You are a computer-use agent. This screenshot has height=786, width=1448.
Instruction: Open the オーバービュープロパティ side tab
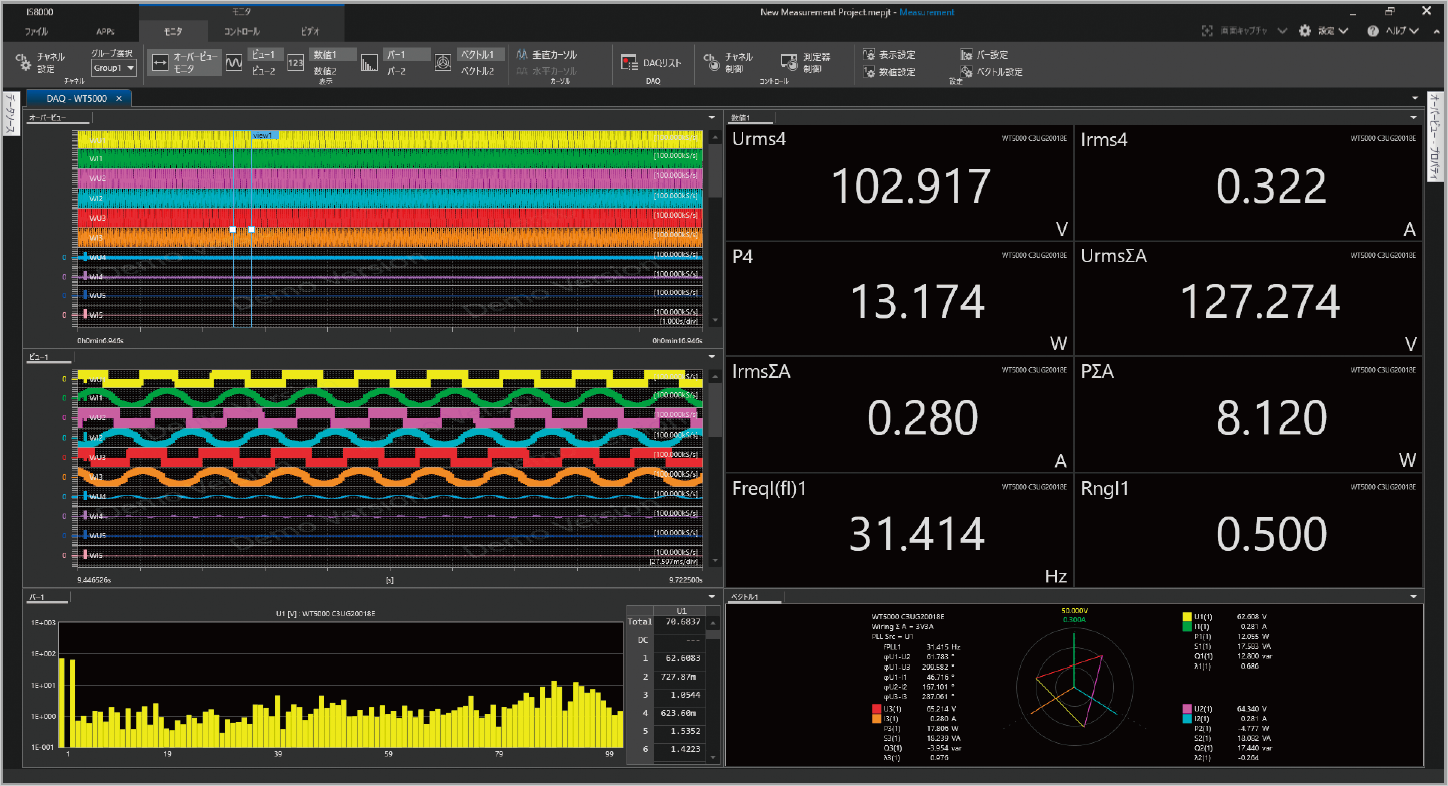pyautogui.click(x=1434, y=136)
